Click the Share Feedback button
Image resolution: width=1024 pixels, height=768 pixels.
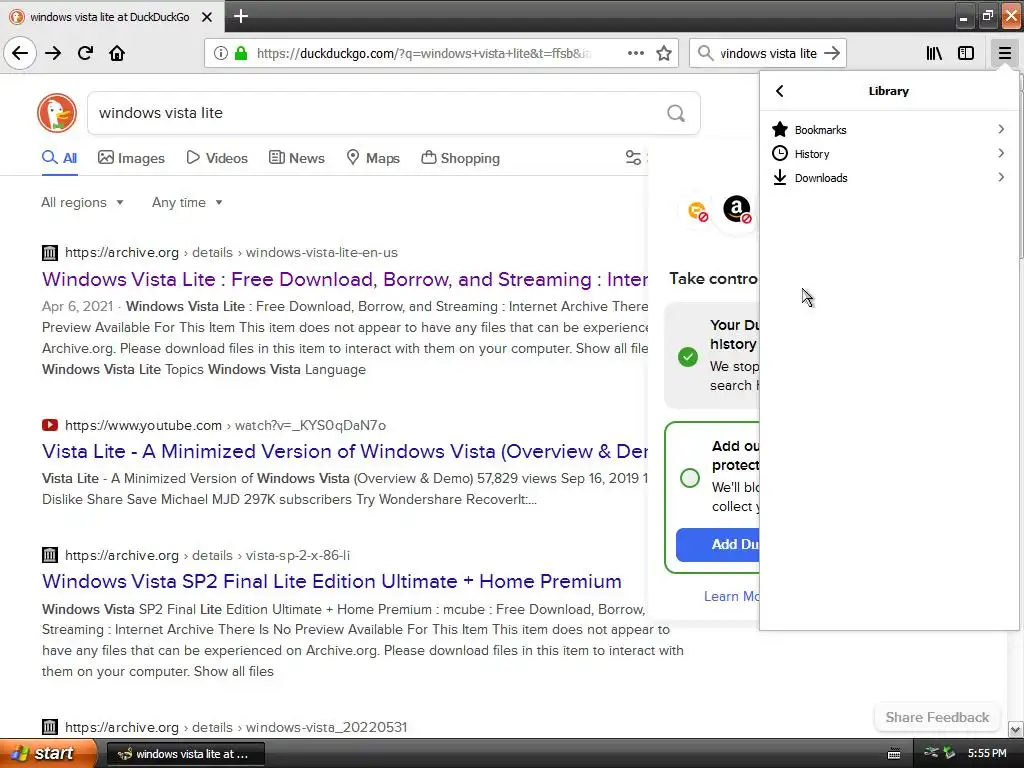click(x=937, y=717)
